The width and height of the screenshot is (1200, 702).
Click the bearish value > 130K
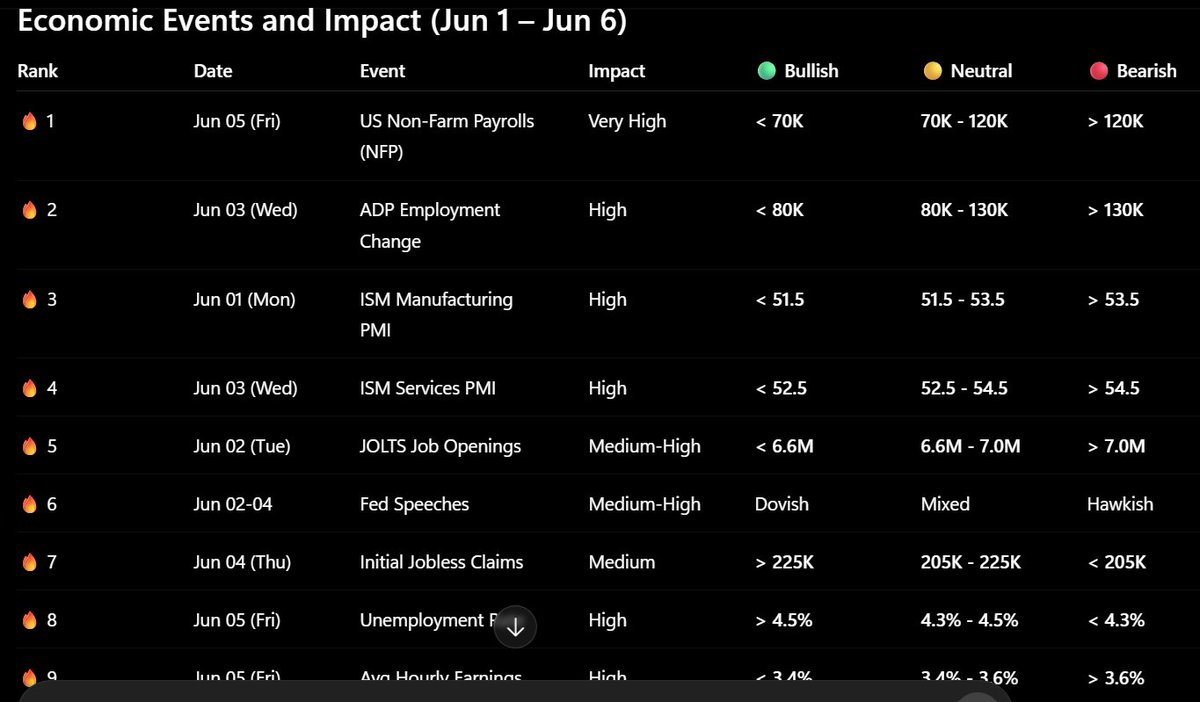(x=1115, y=210)
